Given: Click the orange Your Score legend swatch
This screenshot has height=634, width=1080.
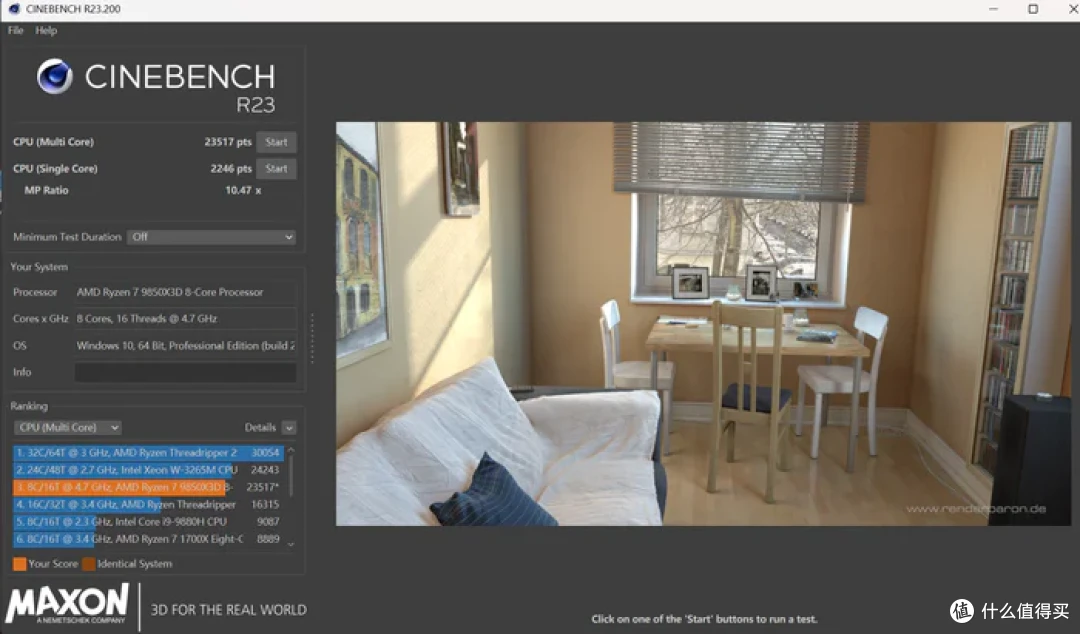Looking at the screenshot, I should 19,564.
